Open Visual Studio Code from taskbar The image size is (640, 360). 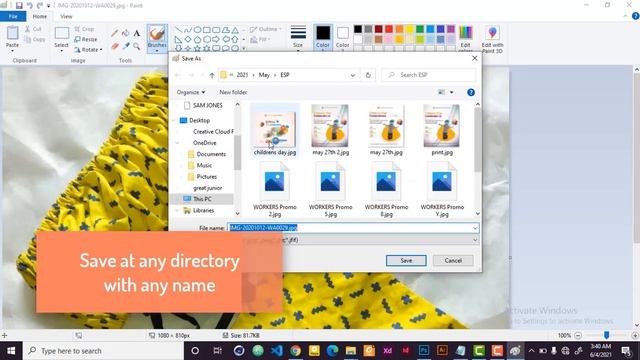coord(277,351)
